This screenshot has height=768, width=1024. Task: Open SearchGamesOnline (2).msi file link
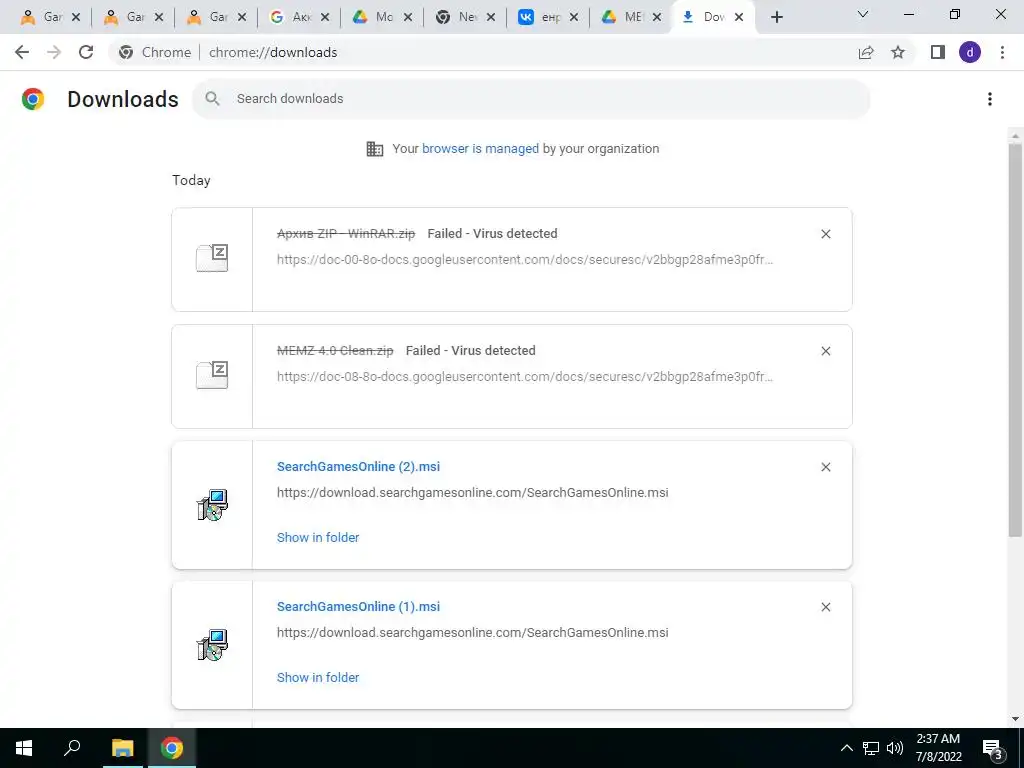point(358,467)
